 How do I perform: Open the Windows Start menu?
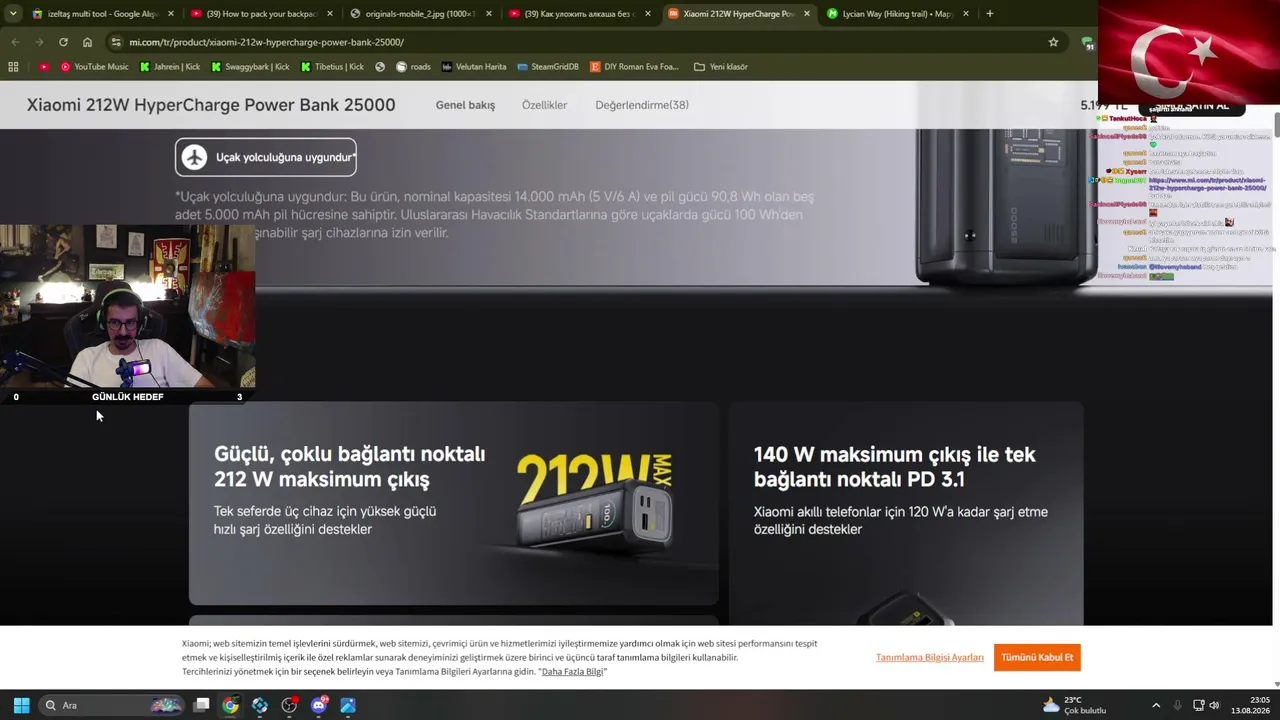pyautogui.click(x=21, y=705)
